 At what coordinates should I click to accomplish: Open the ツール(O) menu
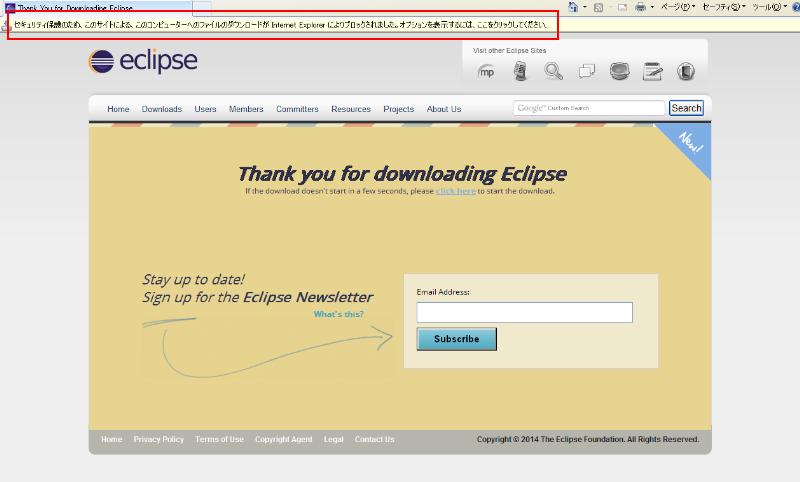(x=769, y=7)
